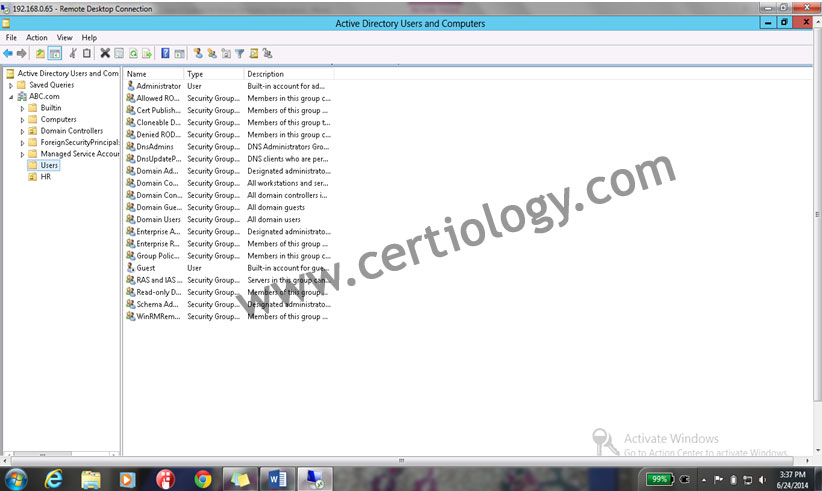Open Internet Explorer from the taskbar
The image size is (822, 491).
point(53,479)
